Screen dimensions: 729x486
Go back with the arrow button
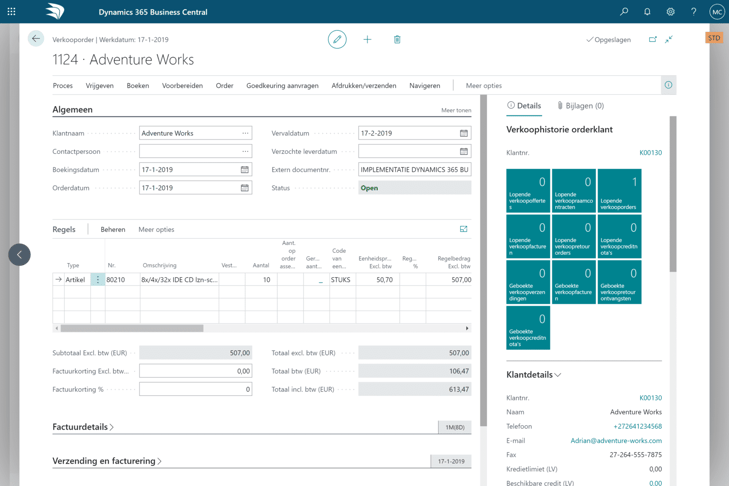pos(36,39)
